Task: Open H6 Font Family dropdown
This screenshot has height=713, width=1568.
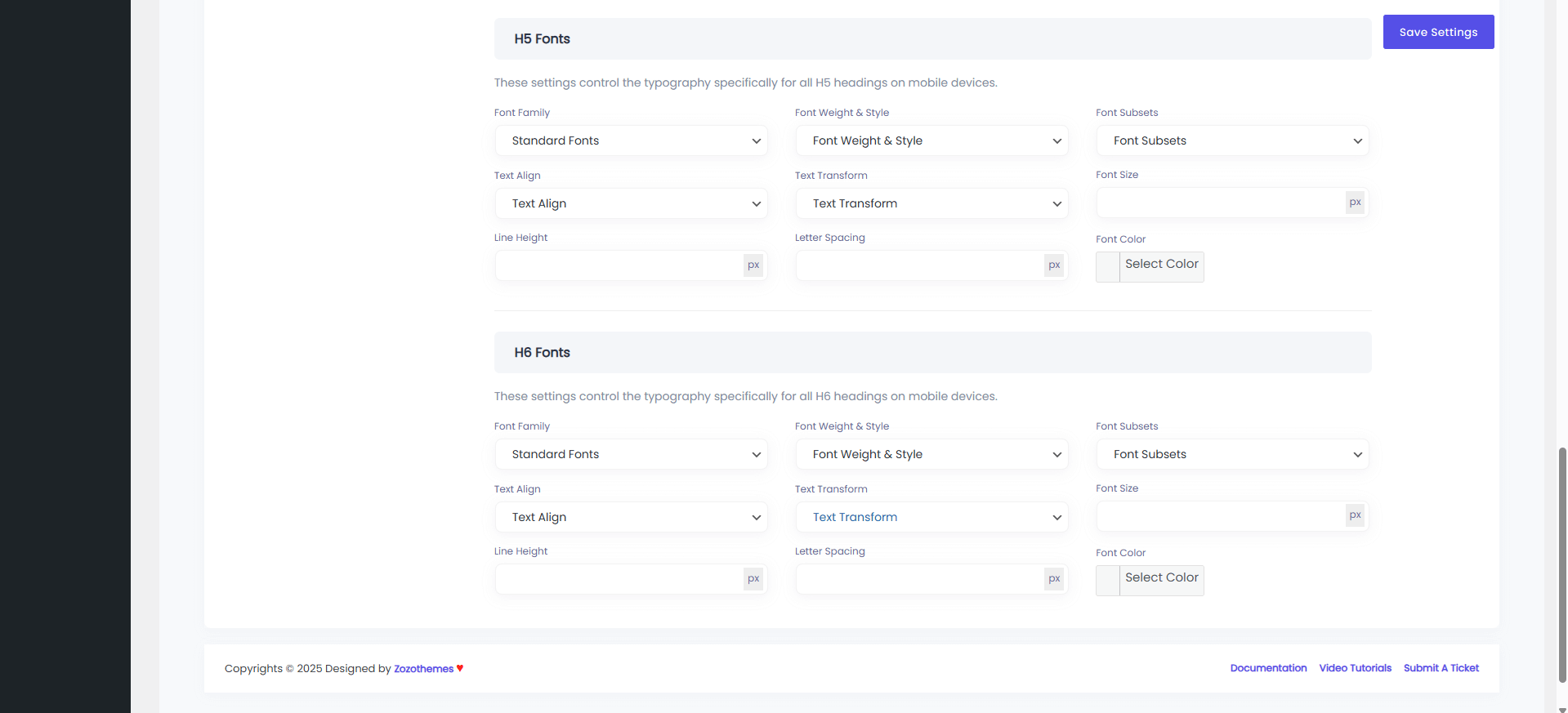Action: coord(631,454)
